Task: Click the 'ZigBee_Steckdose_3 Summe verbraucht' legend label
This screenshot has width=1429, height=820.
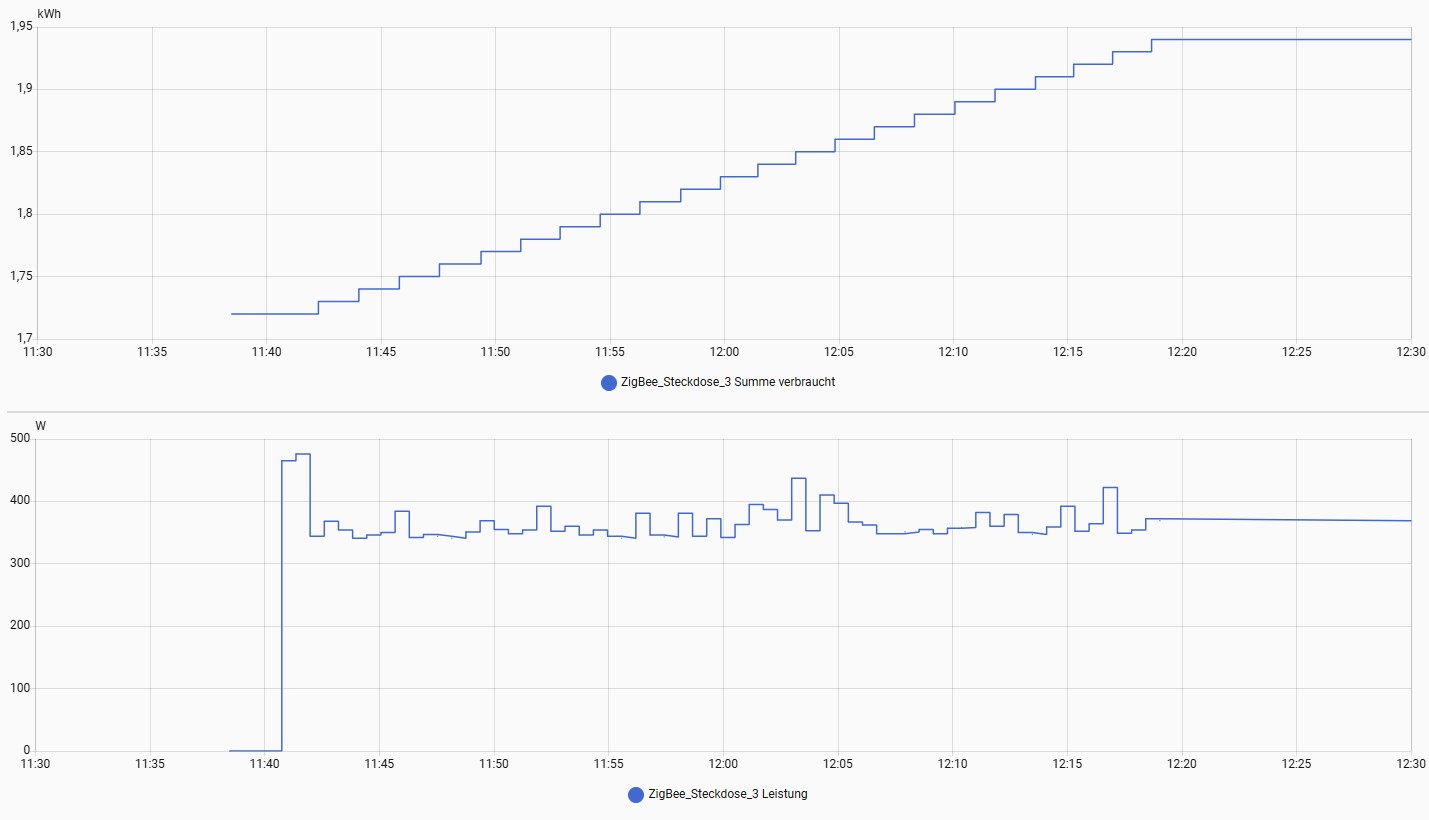Action: pyautogui.click(x=727, y=382)
